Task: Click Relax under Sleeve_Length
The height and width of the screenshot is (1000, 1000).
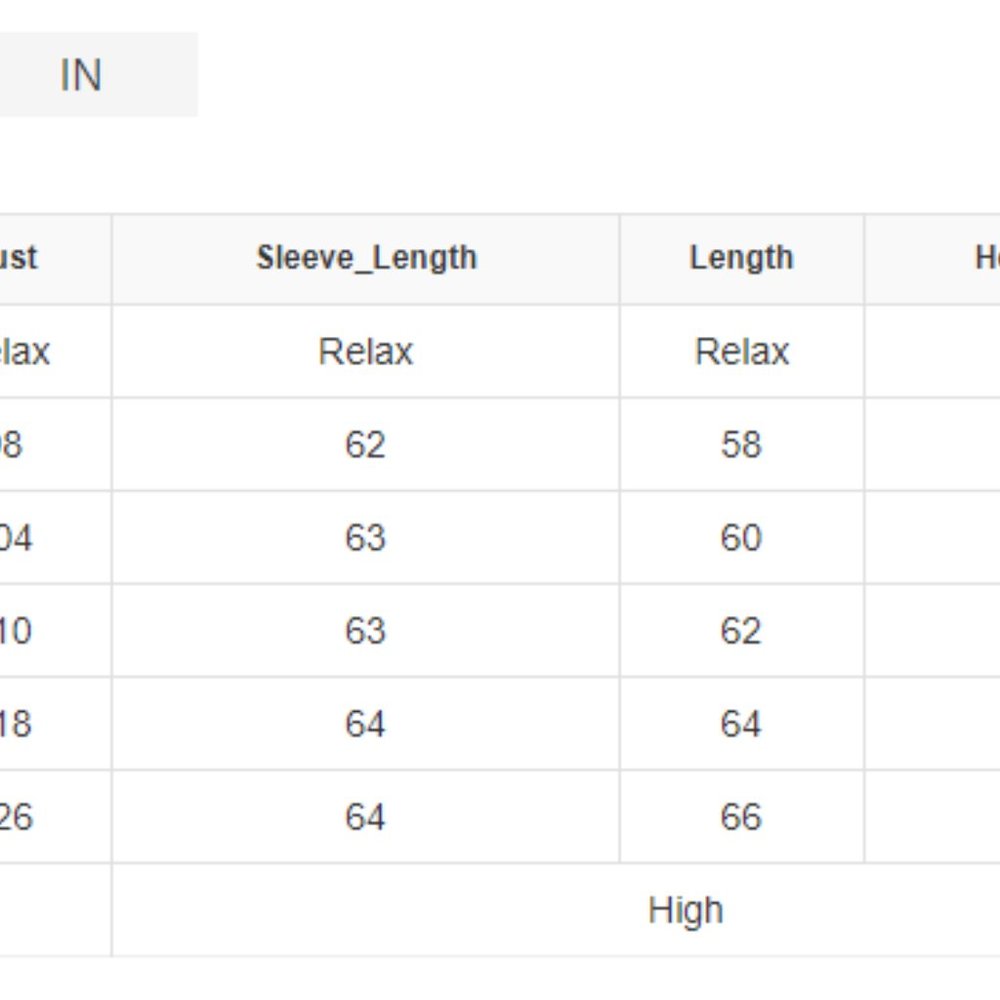Action: 366,351
